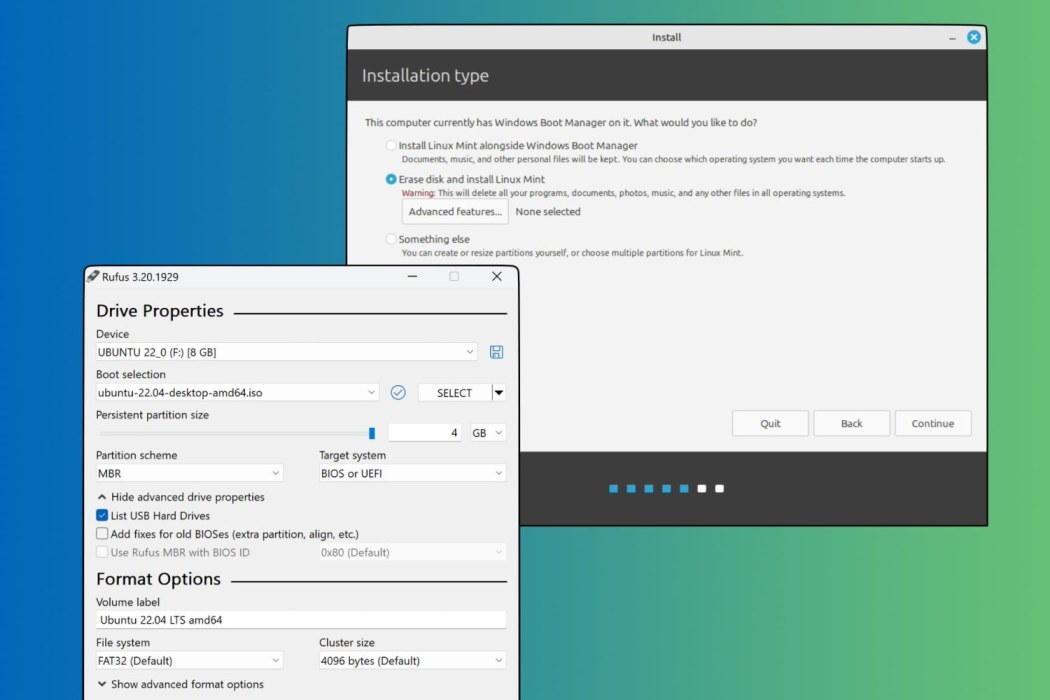Open the File system FAT32 dropdown
This screenshot has height=700, width=1050.
(189, 660)
